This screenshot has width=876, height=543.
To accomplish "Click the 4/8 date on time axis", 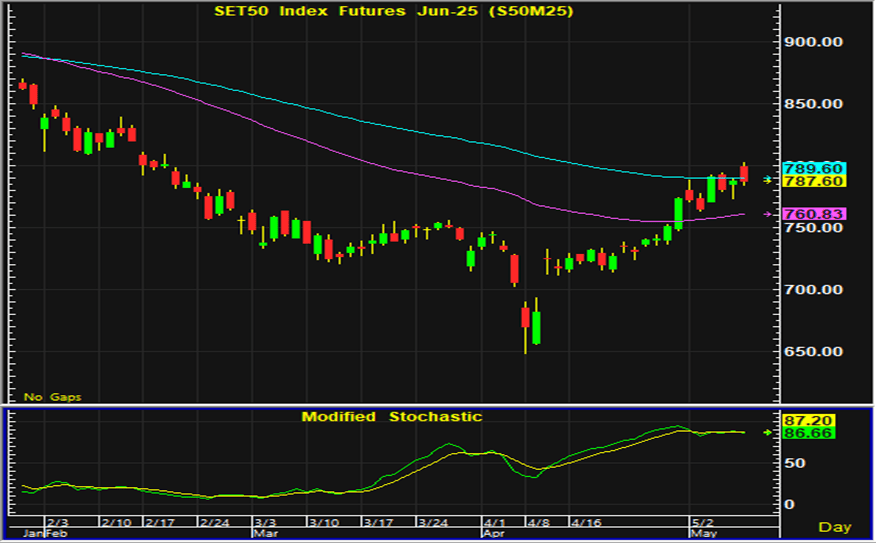I will click(x=537, y=522).
